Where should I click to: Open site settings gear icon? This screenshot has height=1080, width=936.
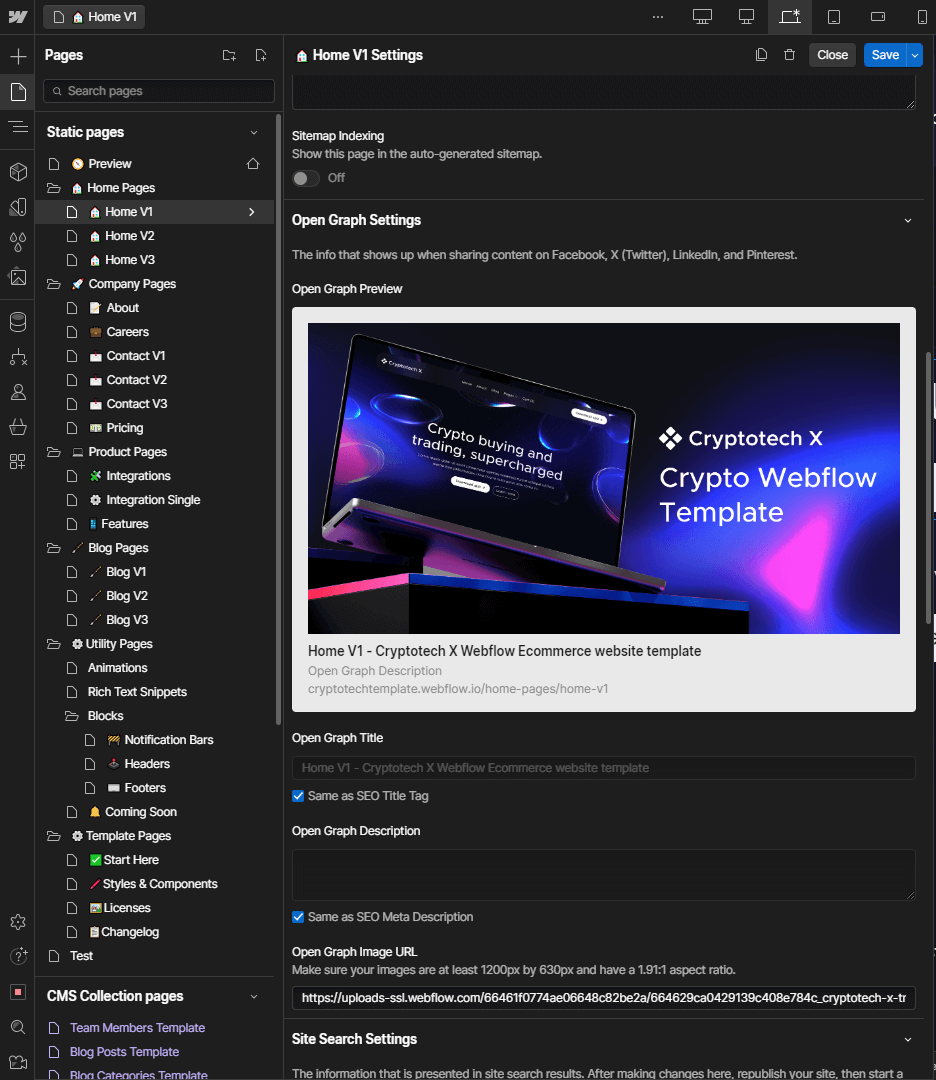click(x=18, y=922)
